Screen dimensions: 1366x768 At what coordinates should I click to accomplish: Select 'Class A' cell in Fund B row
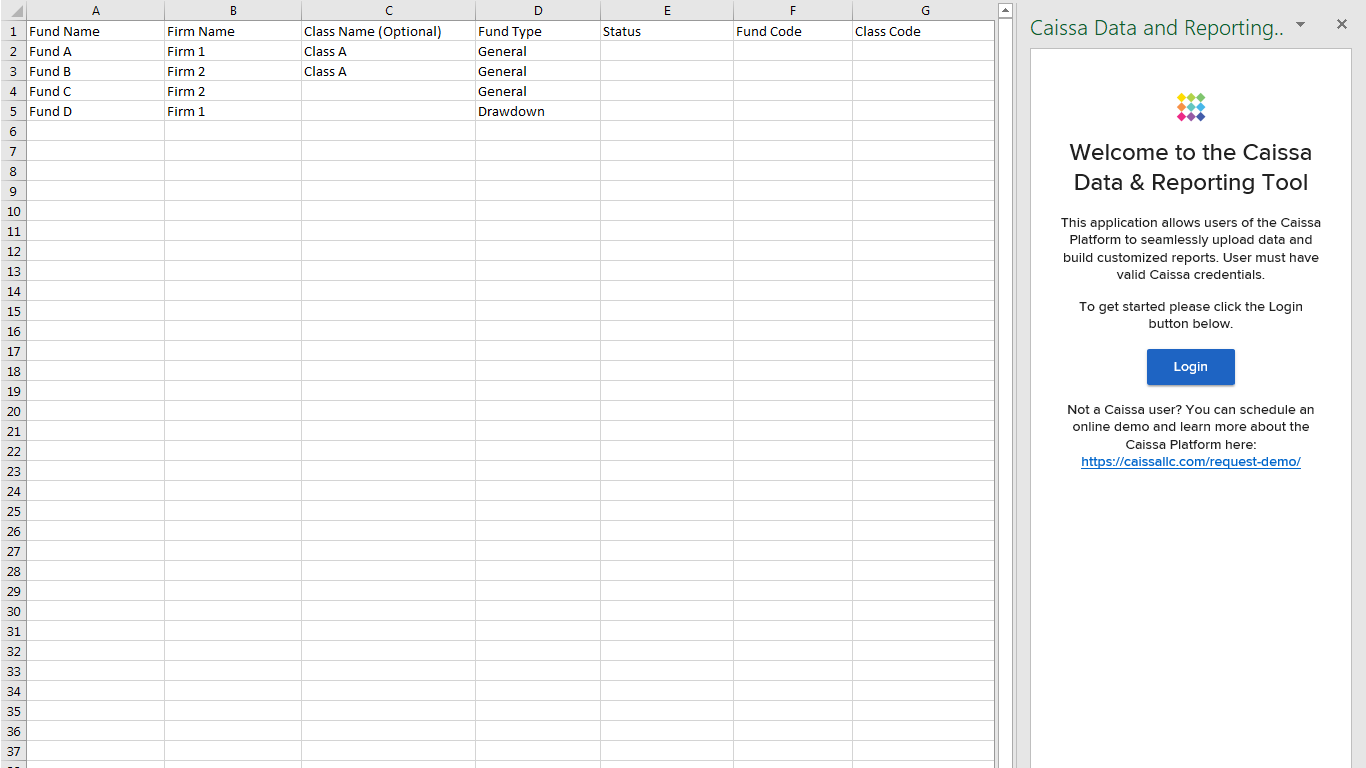[x=388, y=71]
